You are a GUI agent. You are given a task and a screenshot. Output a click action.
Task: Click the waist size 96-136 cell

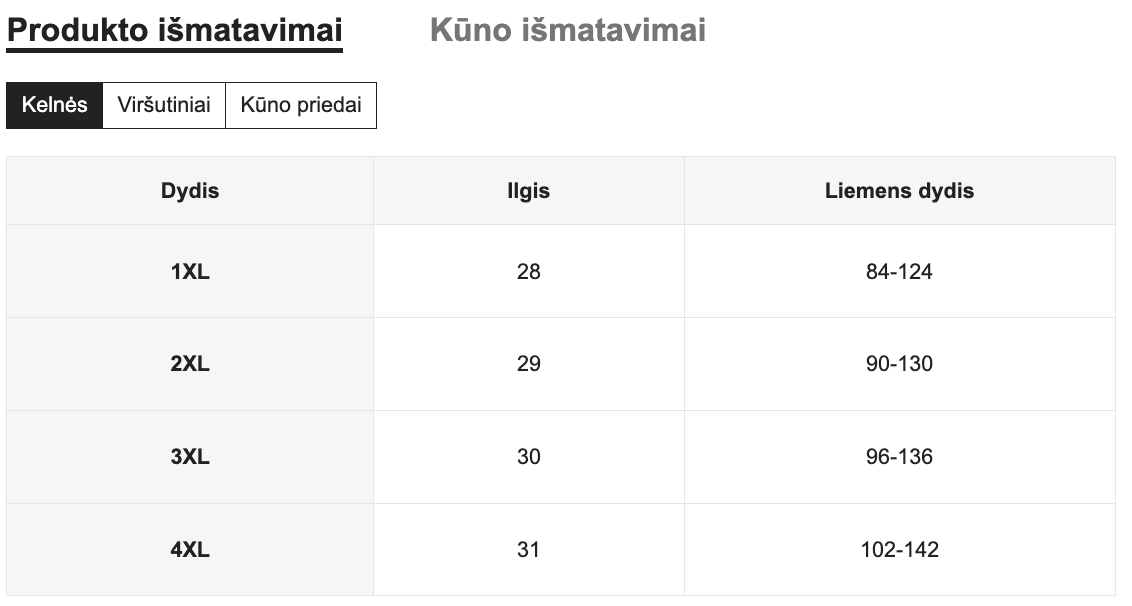coord(899,457)
